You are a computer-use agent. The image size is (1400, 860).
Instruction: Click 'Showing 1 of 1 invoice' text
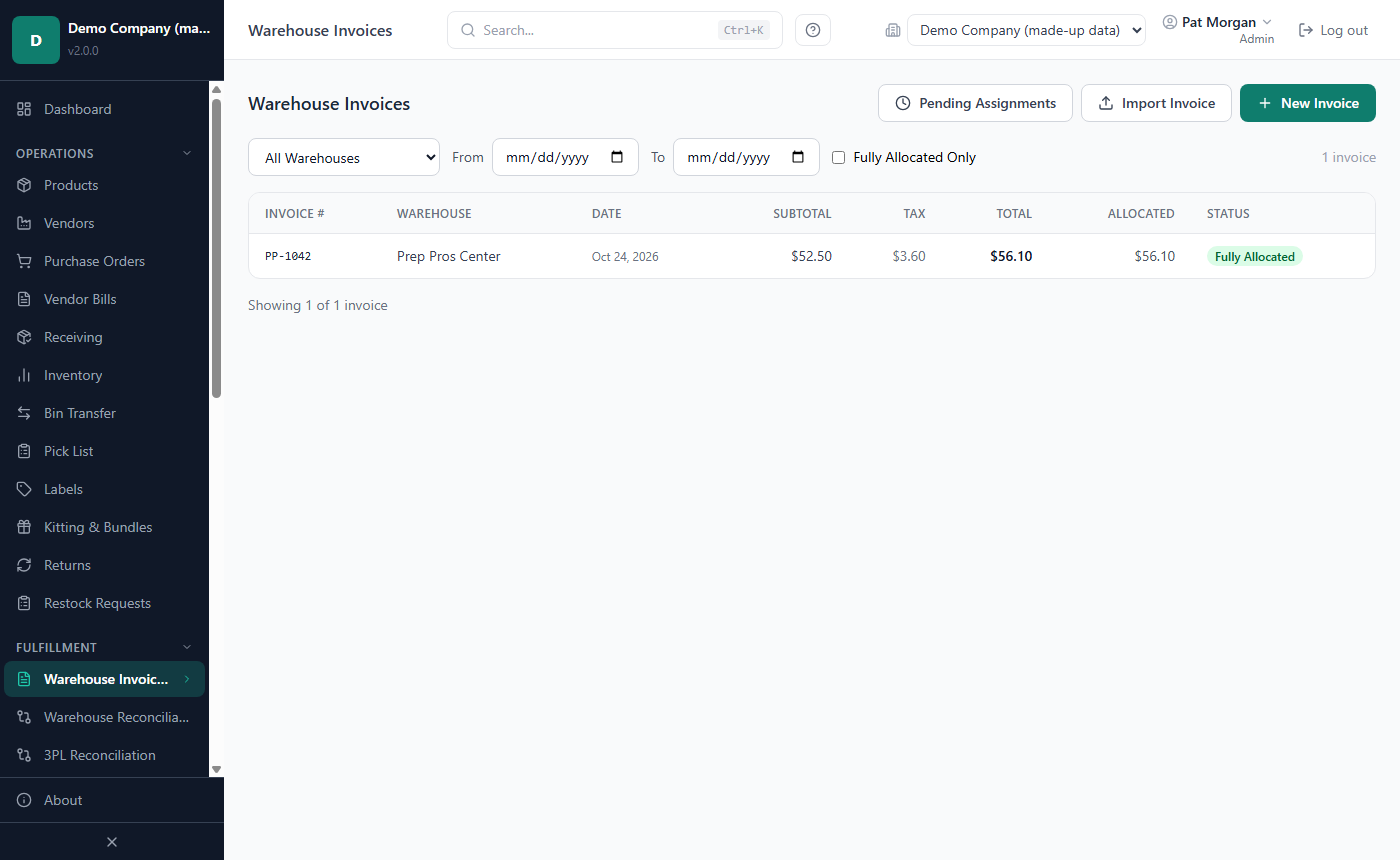318,305
